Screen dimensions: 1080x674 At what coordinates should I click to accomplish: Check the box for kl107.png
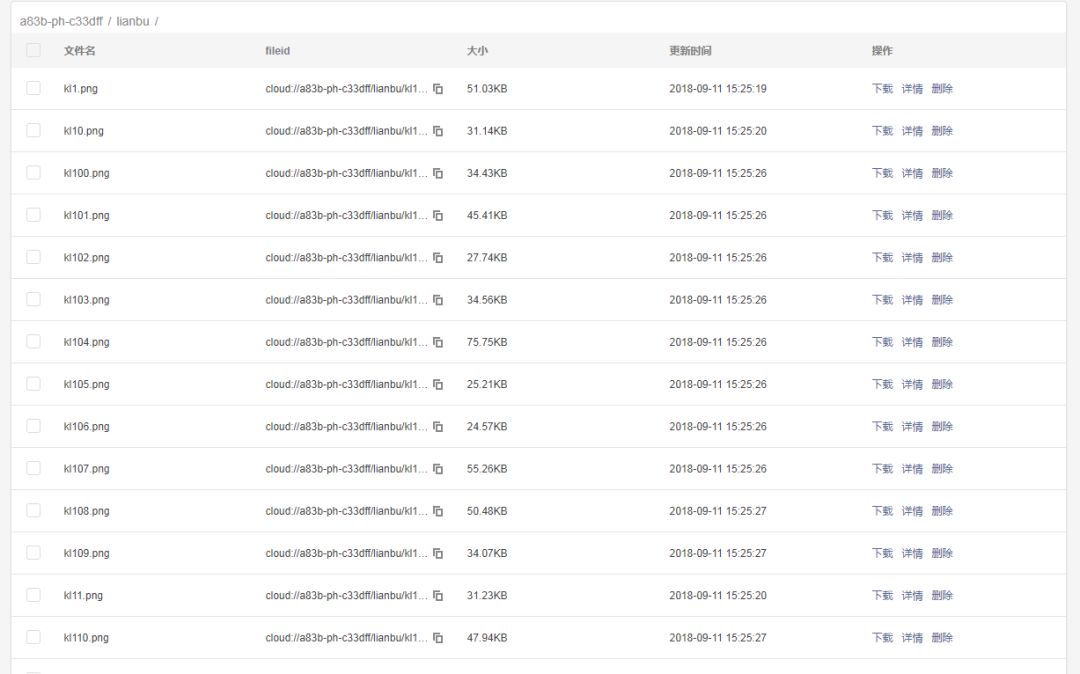(33, 468)
